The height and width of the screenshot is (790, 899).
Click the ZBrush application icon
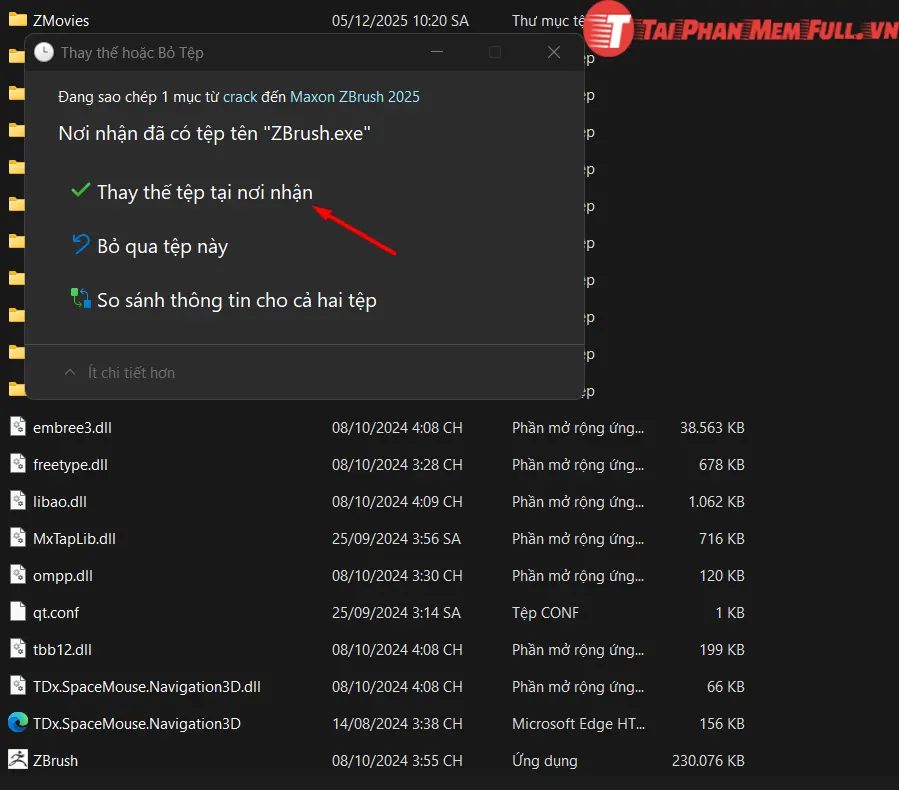(17, 760)
